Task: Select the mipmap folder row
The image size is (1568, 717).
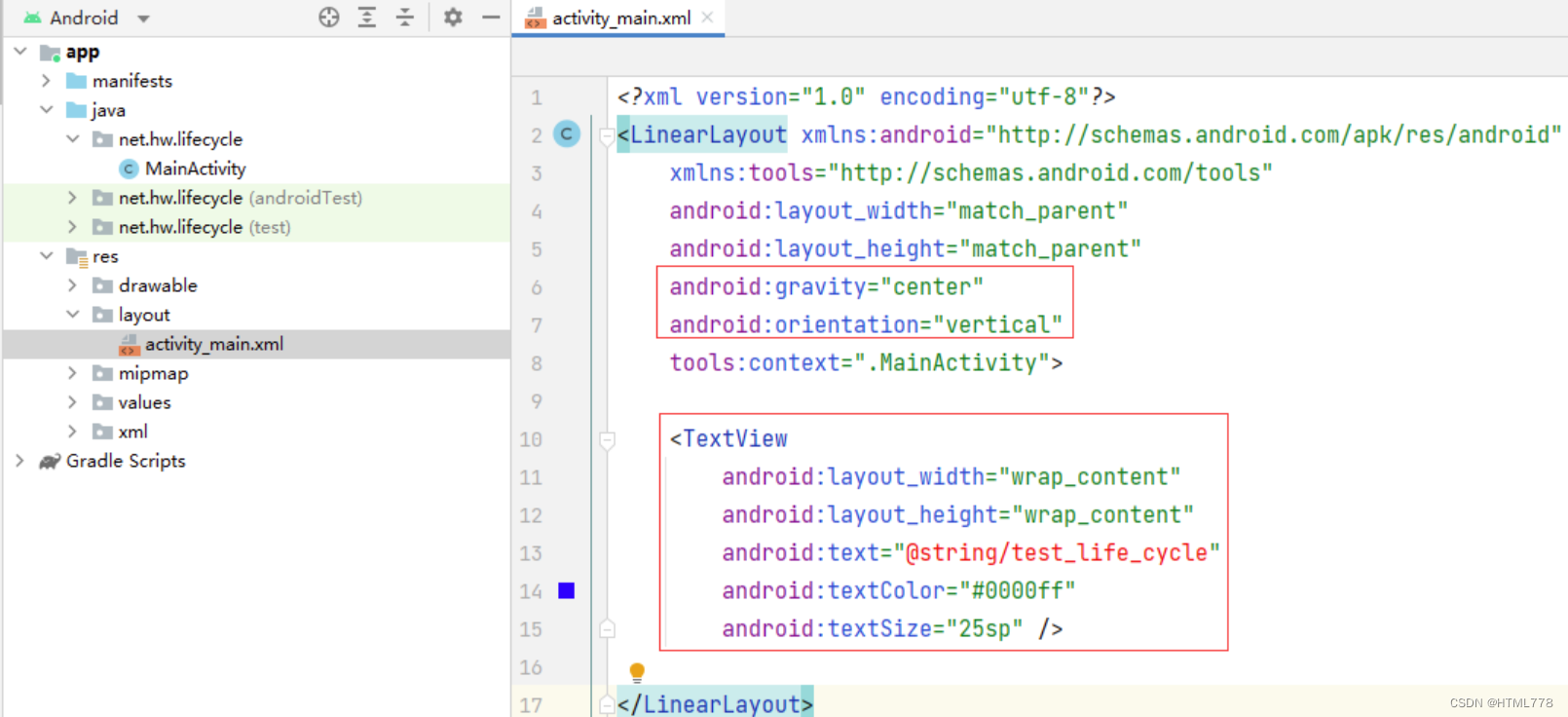Action: tap(256, 373)
